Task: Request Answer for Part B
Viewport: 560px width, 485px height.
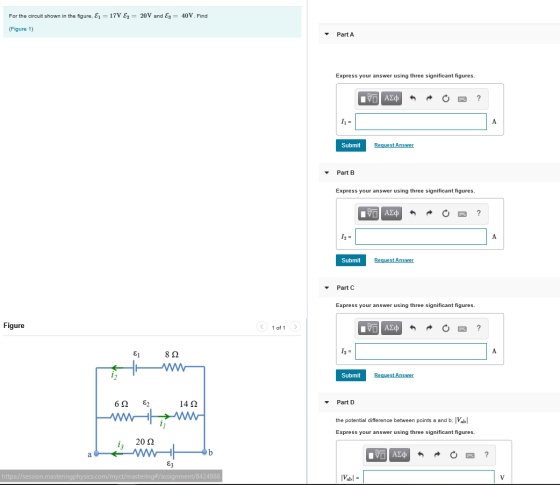Action: (394, 260)
